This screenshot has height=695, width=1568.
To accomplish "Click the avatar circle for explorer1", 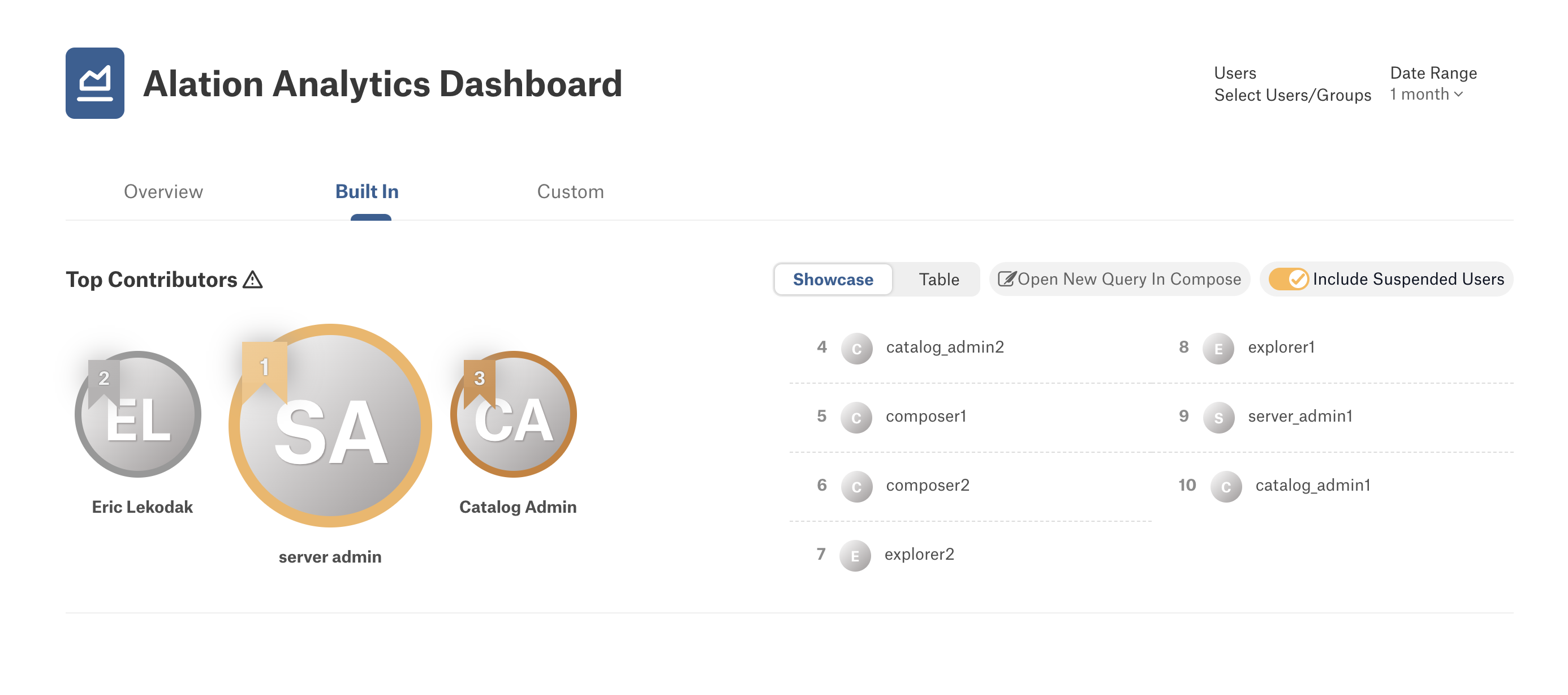I will (x=1218, y=349).
